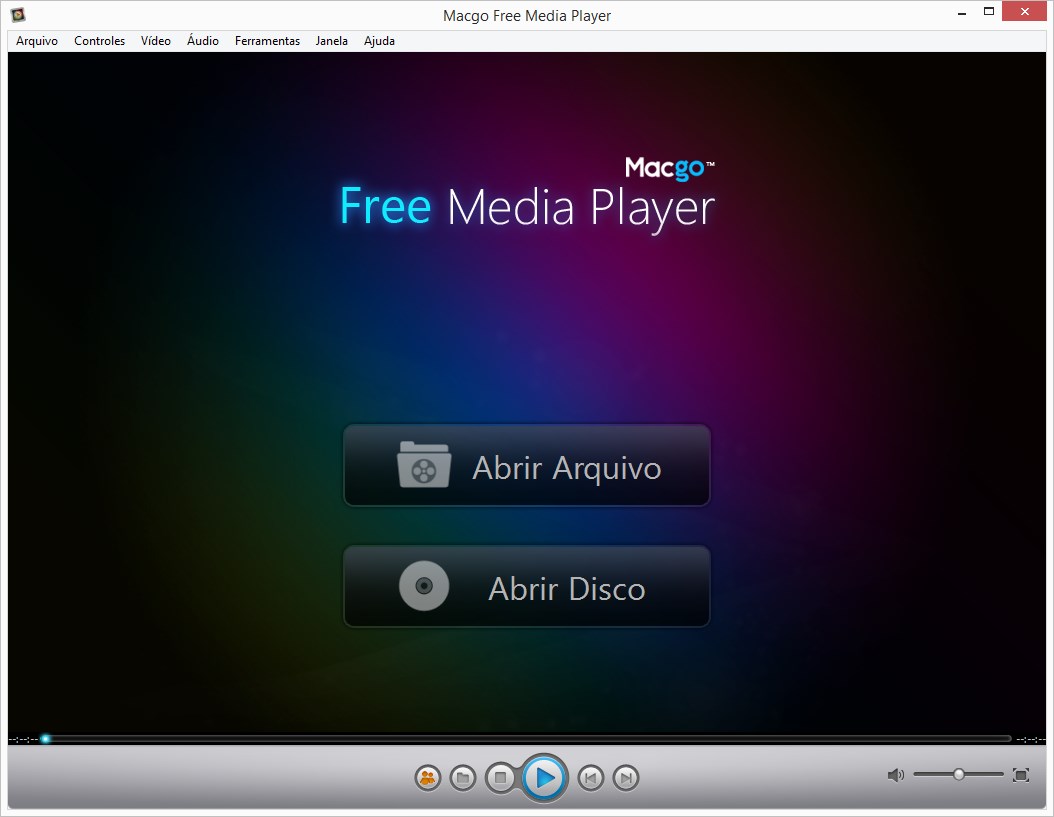1054x817 pixels.
Task: Start playback with the blue play button
Action: 544,778
